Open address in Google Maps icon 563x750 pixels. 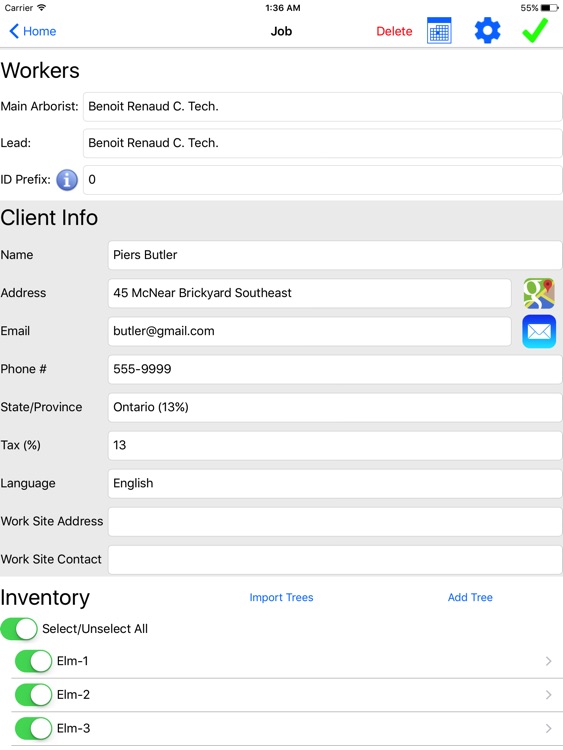point(539,293)
